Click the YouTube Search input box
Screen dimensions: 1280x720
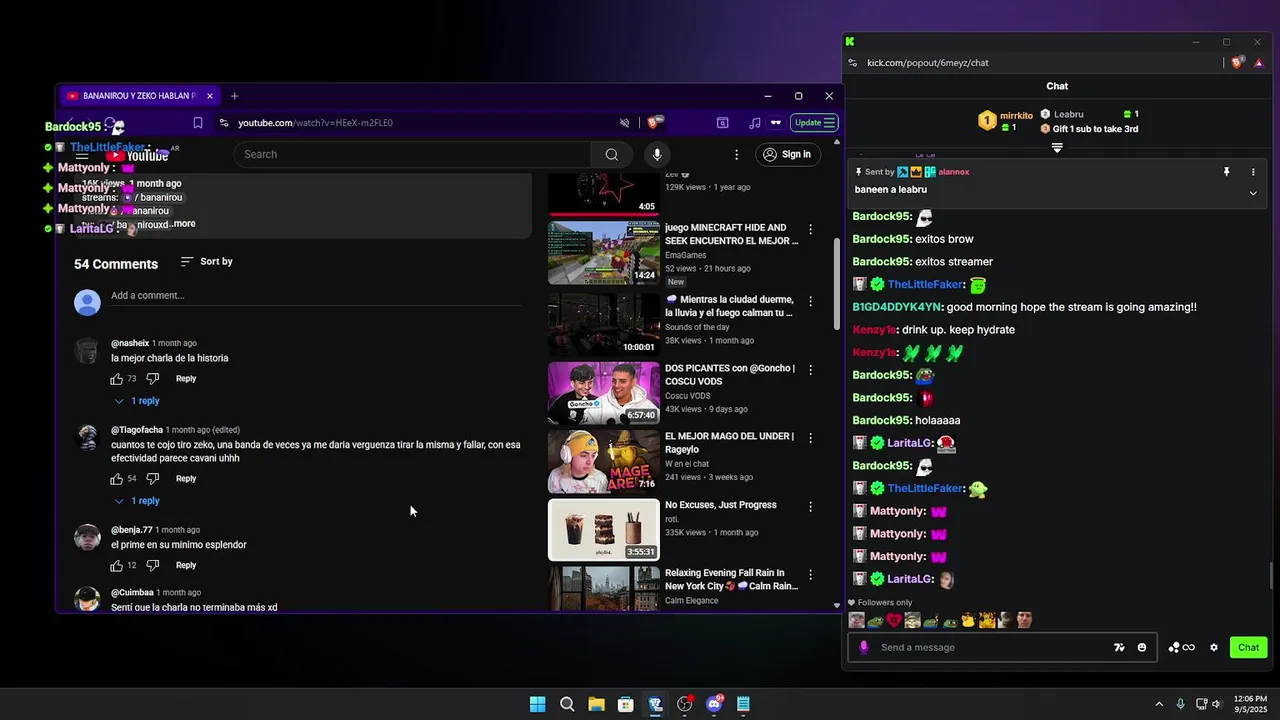pos(413,154)
